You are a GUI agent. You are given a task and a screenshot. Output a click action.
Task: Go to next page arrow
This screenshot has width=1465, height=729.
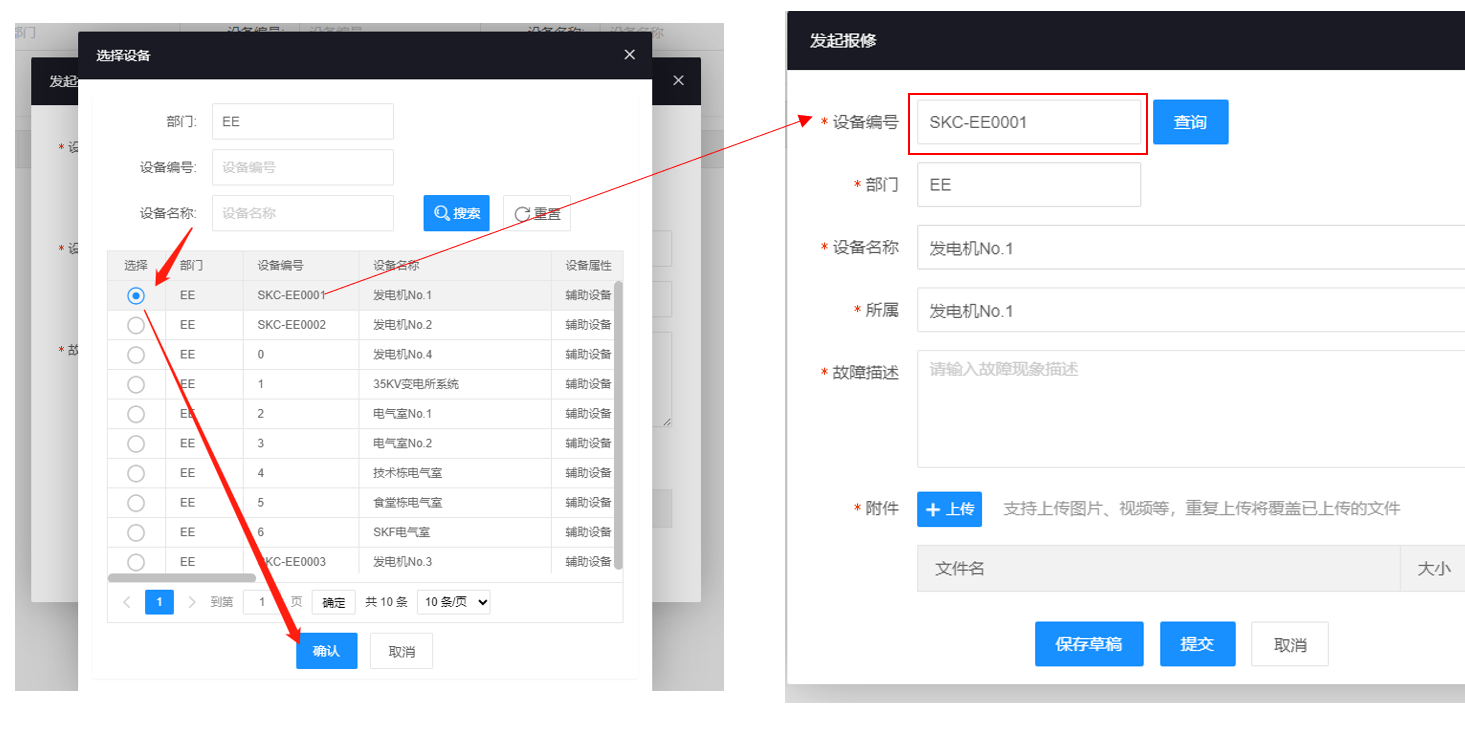coord(192,602)
